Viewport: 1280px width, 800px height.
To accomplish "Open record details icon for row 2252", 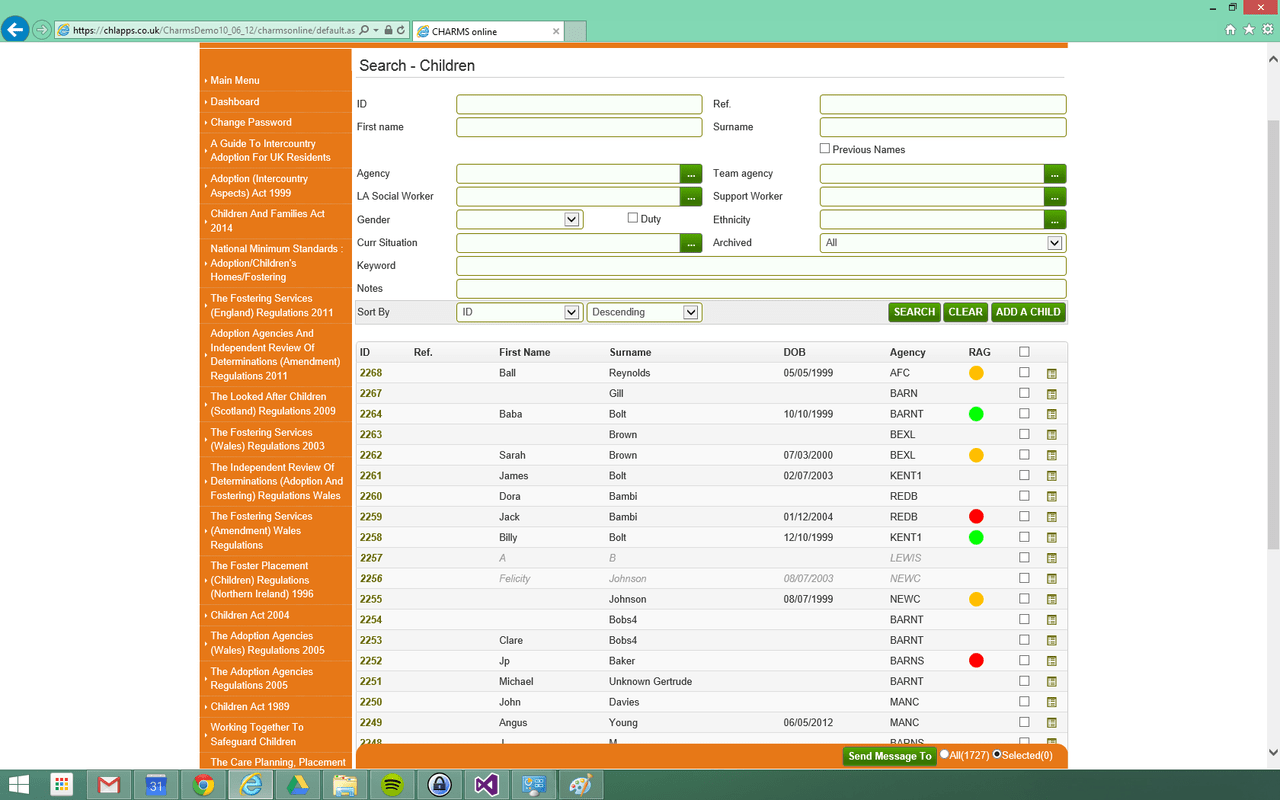I will pyautogui.click(x=1051, y=661).
